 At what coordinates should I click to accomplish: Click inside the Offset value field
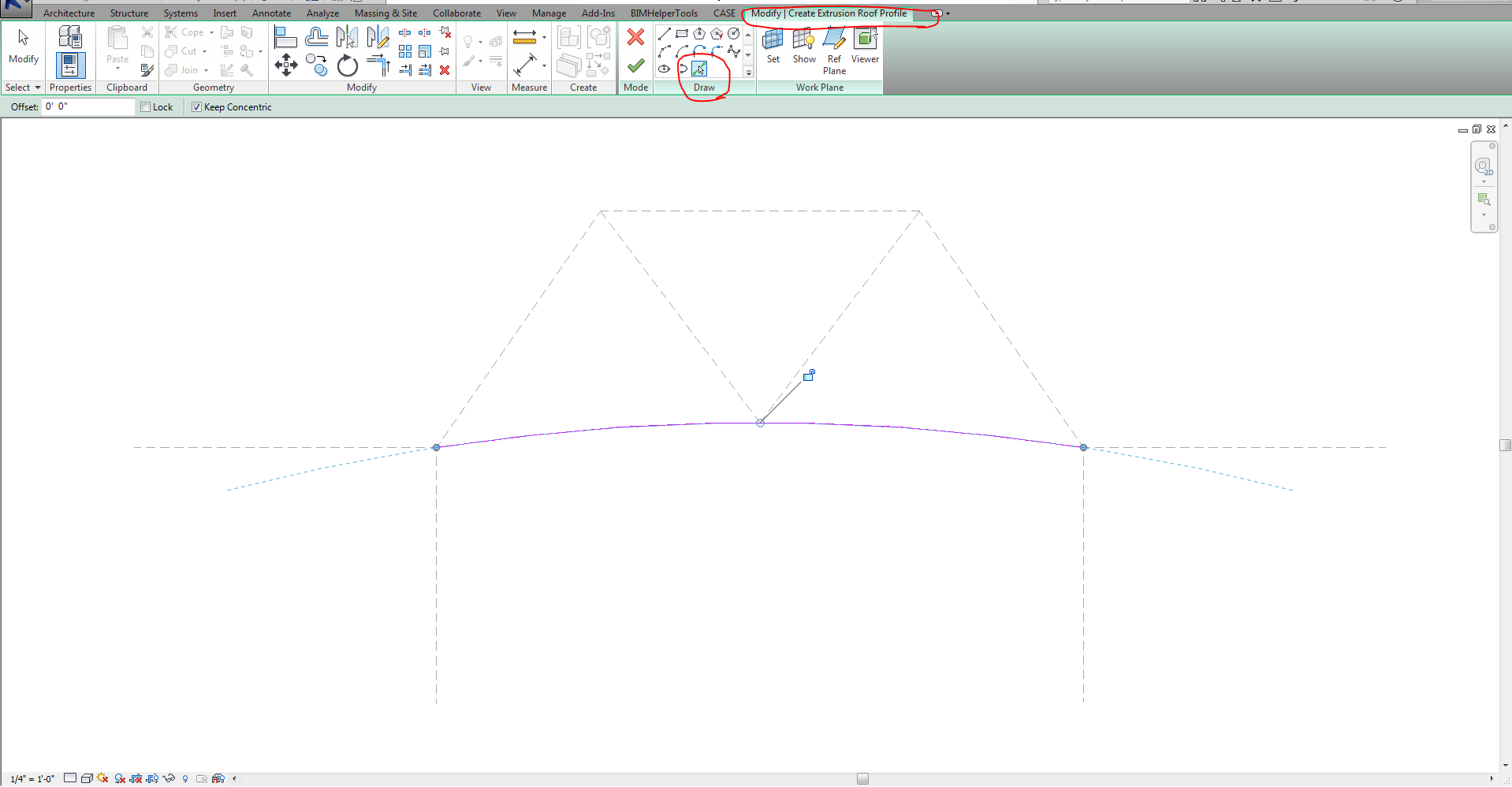87,106
